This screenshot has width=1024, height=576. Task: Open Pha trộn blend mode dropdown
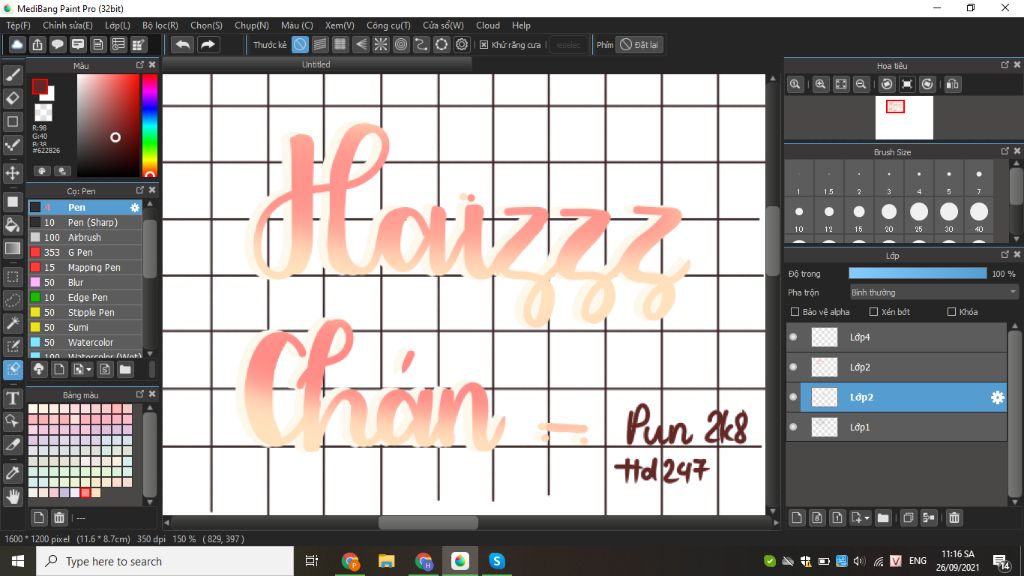pos(933,293)
